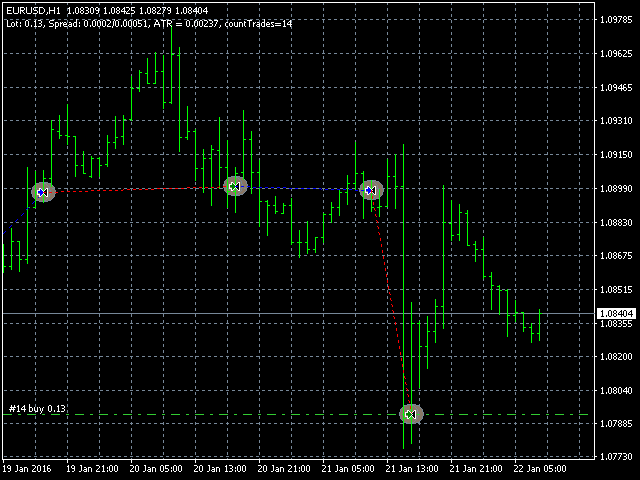Click the '19 Jan 21:00' time axis label
Screen dimensions: 640x480
click(x=92, y=469)
